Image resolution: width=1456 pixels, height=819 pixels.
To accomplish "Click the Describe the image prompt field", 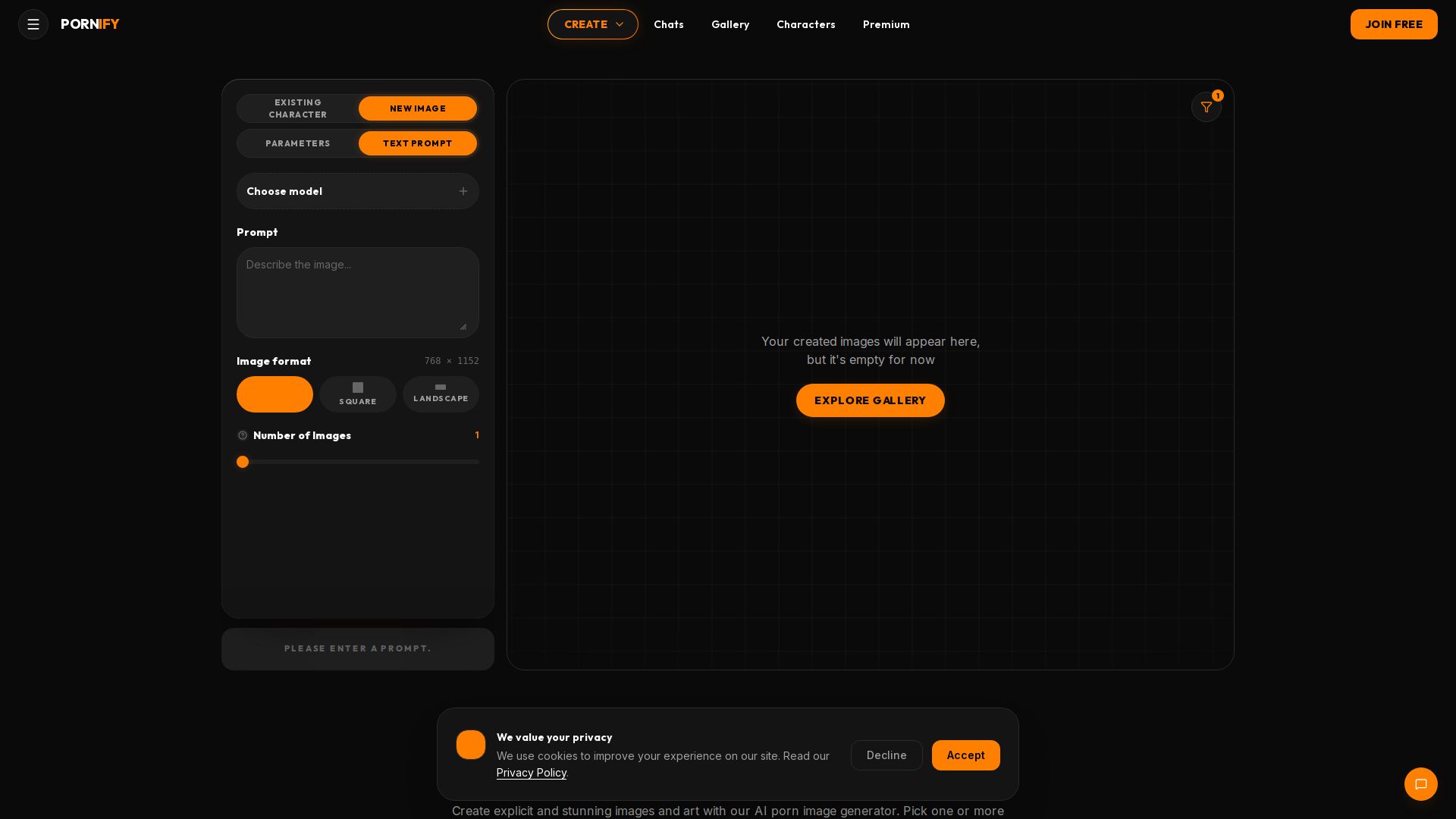I will point(358,293).
